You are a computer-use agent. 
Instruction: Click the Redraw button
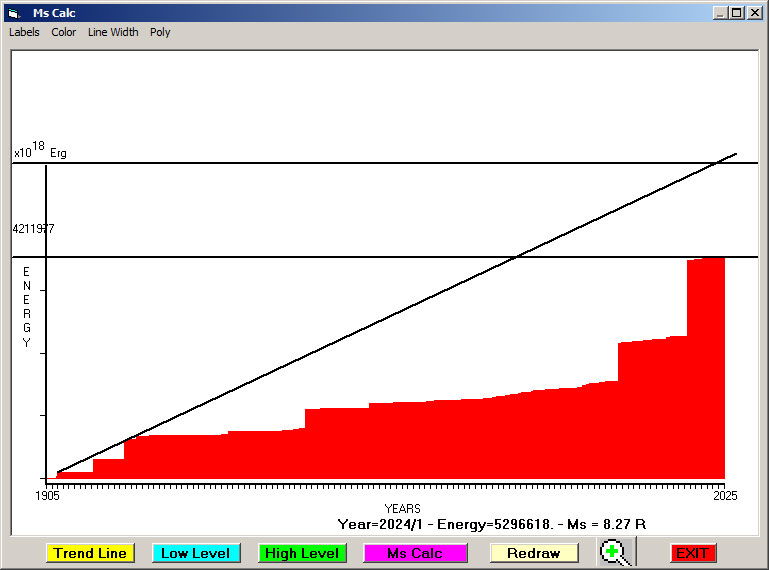[533, 553]
